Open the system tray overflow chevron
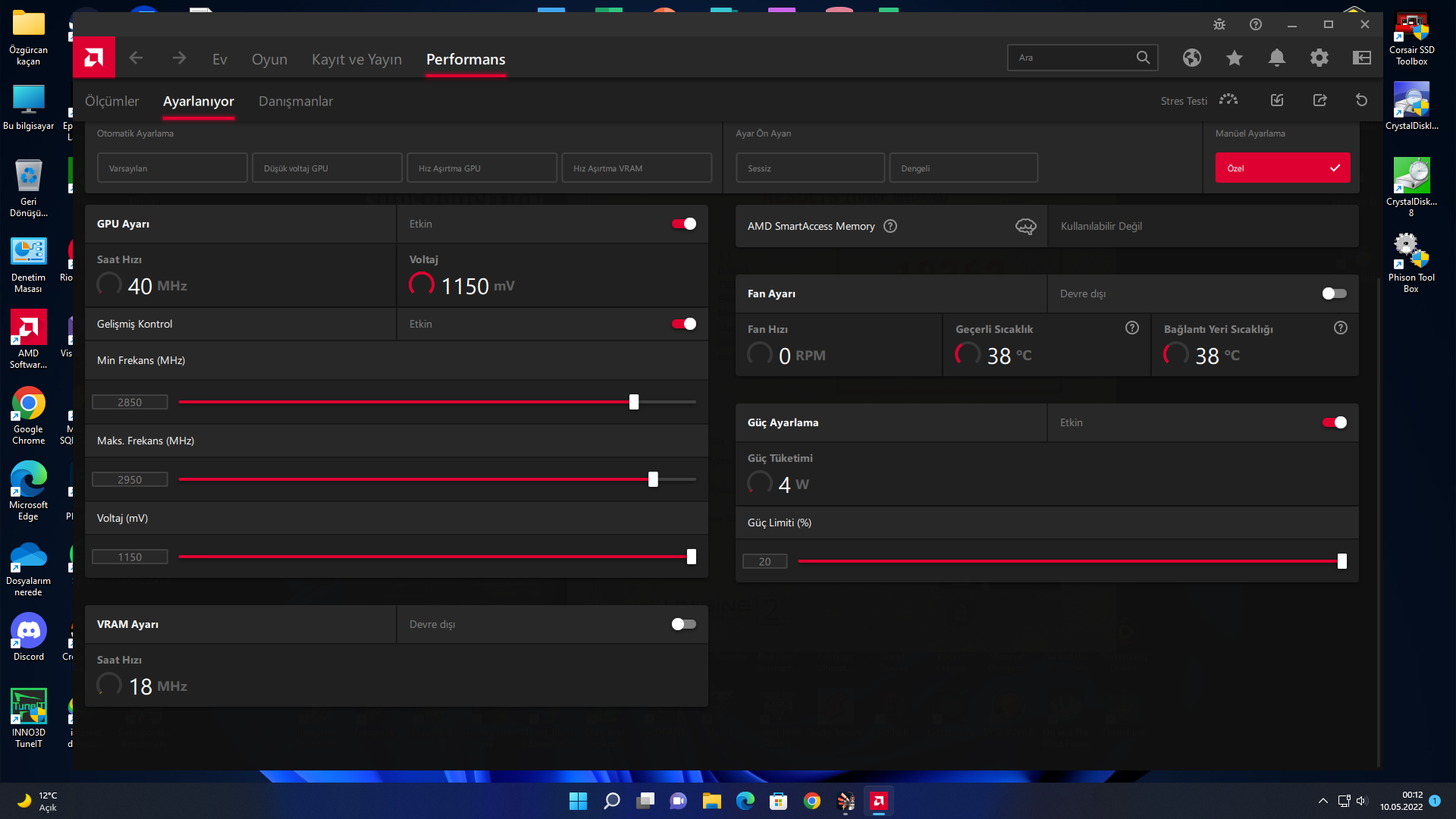The width and height of the screenshot is (1456, 819). [1323, 801]
